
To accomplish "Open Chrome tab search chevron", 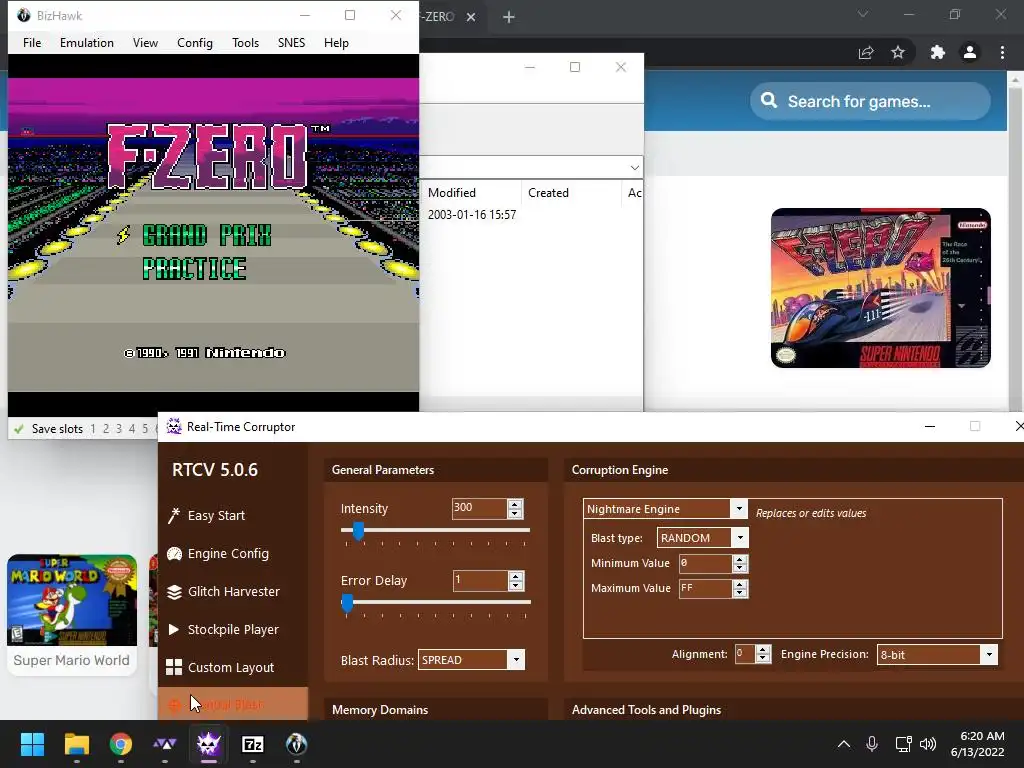I will click(863, 14).
